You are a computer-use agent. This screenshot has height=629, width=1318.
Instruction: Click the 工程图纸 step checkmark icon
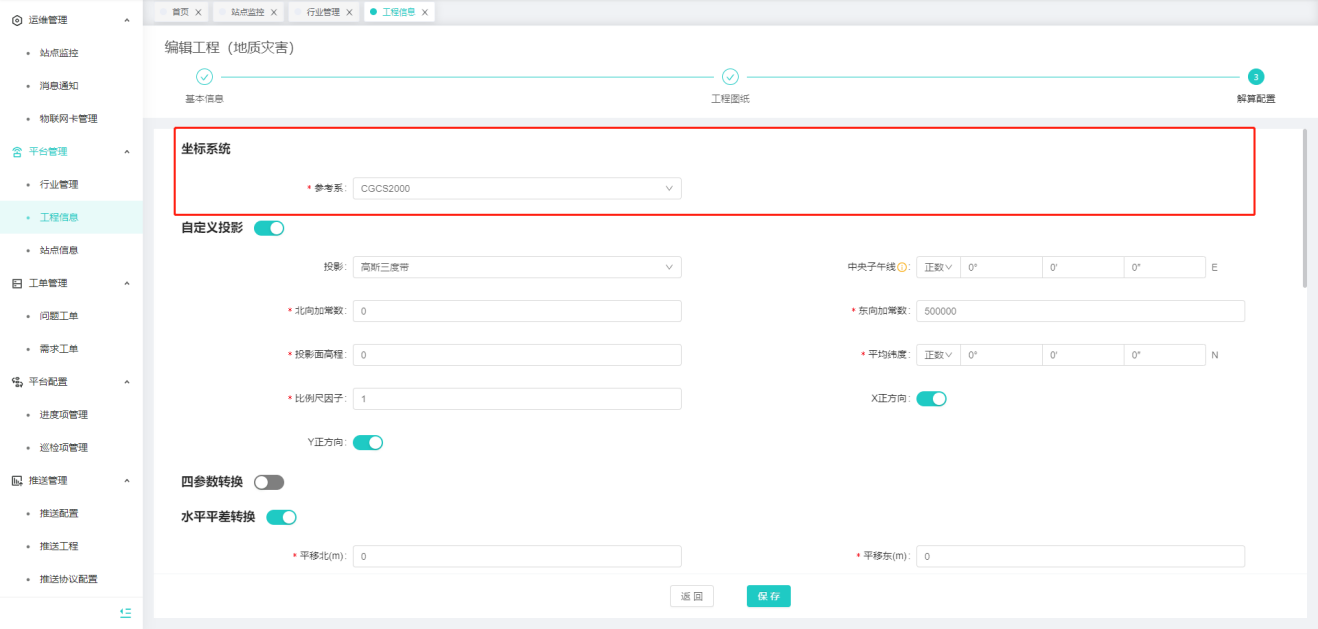730,77
